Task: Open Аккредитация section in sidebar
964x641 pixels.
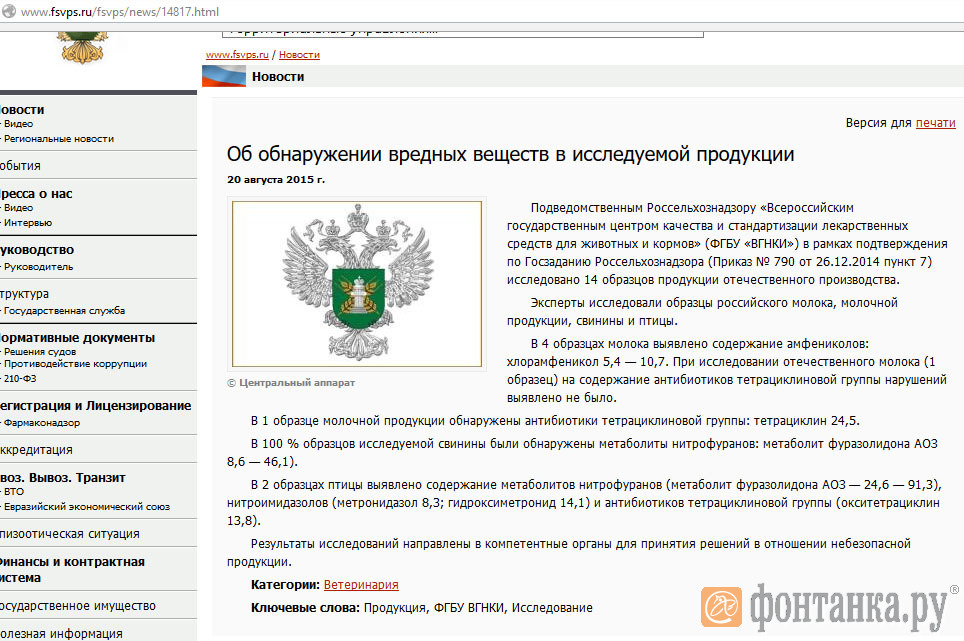Action: 36,450
